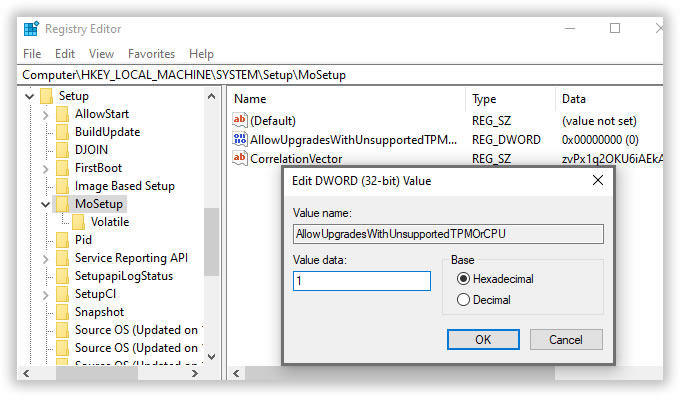Click the DJOIN folder icon
Image resolution: width=680 pixels, height=397 pixels.
(x=62, y=150)
